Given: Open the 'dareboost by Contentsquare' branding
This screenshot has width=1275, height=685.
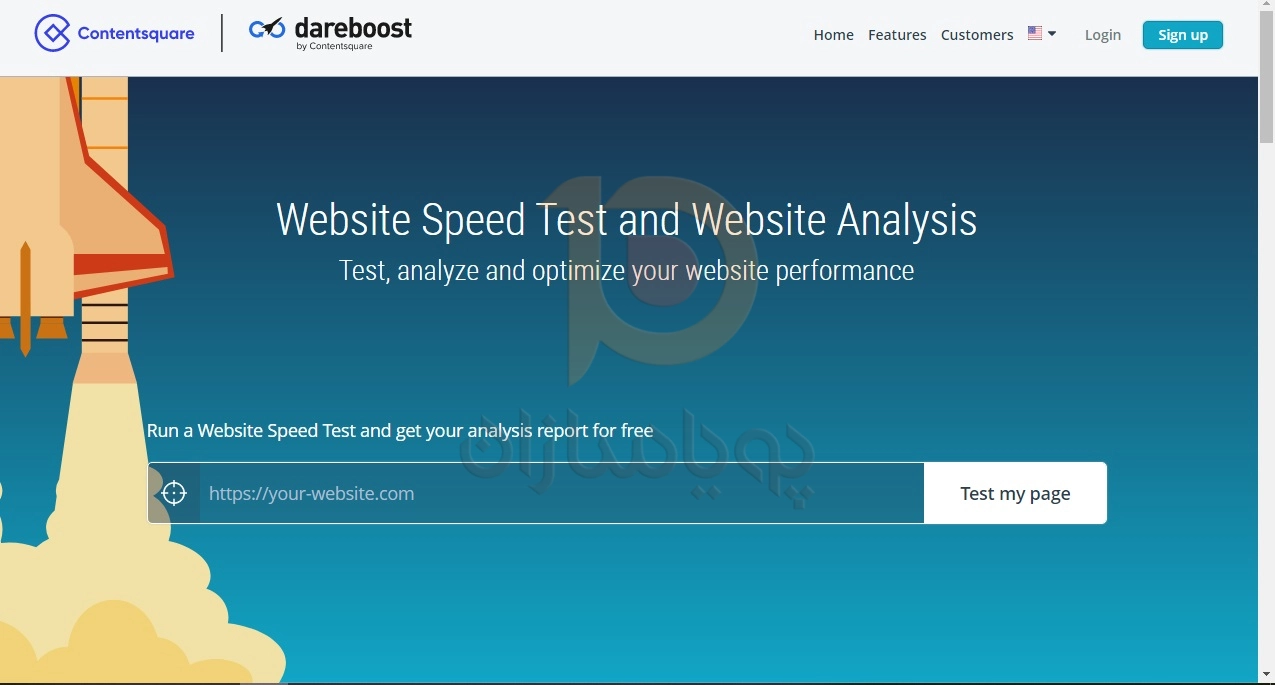Looking at the screenshot, I should click(x=330, y=33).
